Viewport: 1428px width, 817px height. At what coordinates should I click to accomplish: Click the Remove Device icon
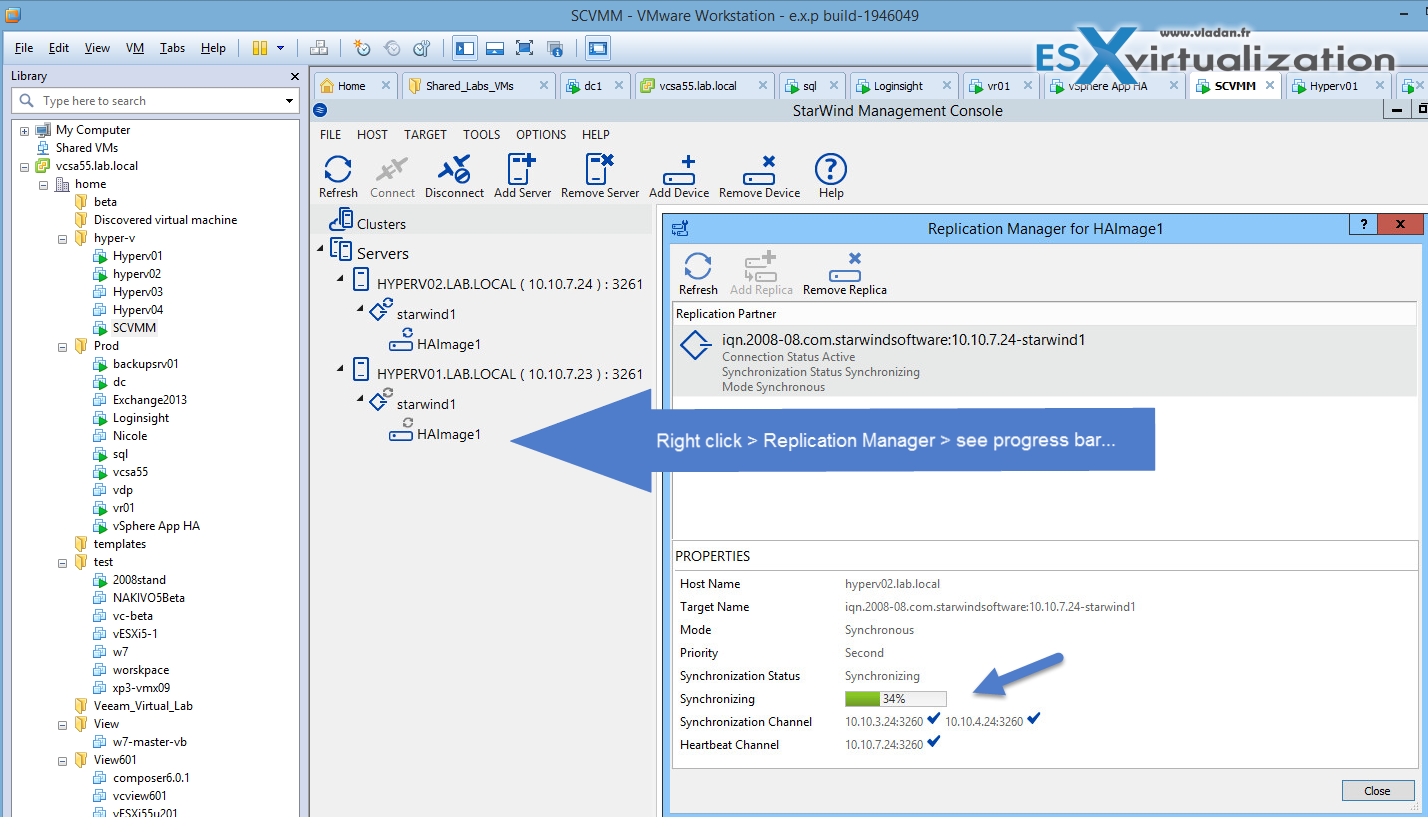click(760, 169)
